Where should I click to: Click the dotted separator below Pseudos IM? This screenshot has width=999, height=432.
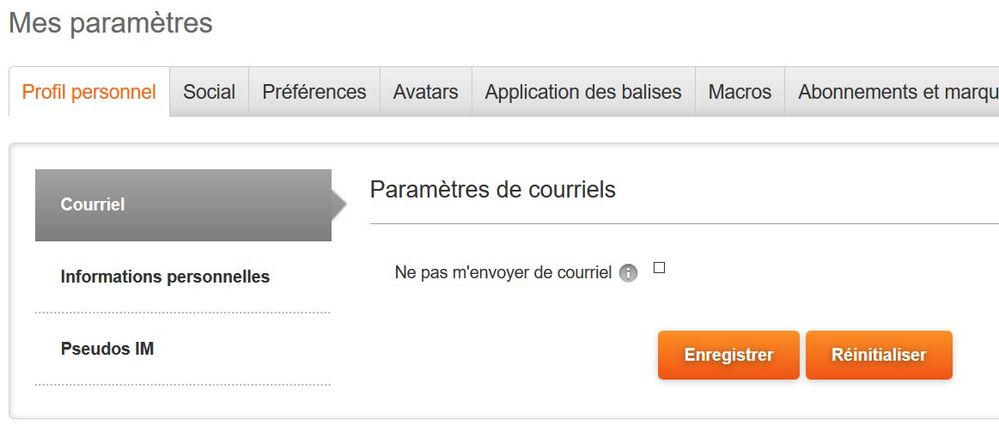coord(183,385)
